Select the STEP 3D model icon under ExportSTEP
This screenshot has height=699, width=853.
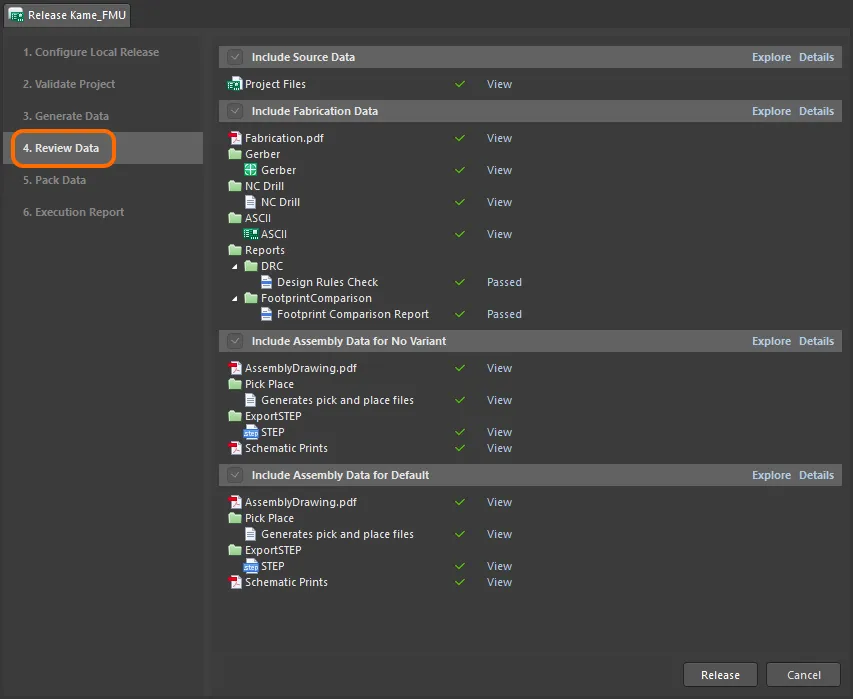249,432
